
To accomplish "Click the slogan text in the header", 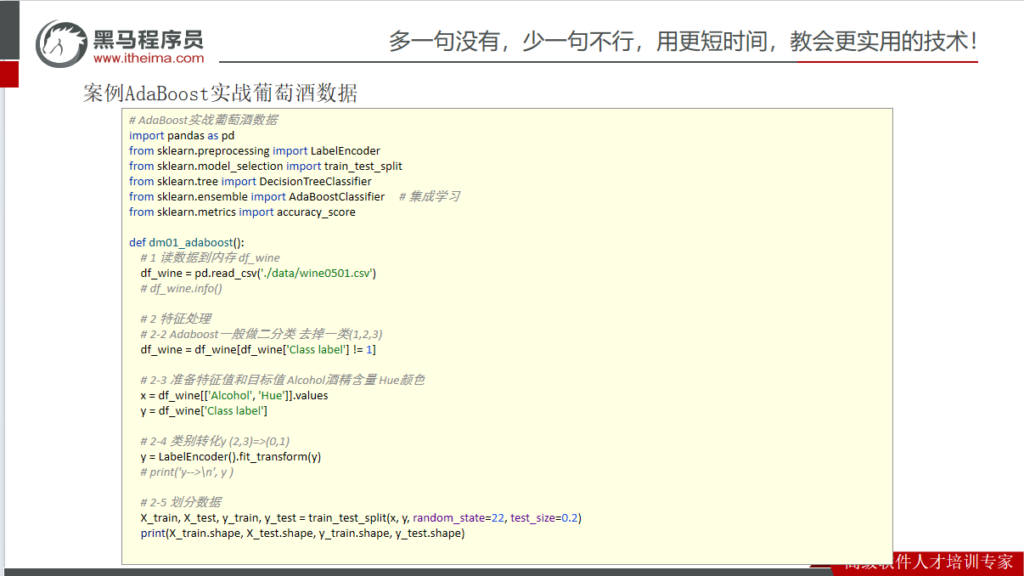I will click(683, 42).
